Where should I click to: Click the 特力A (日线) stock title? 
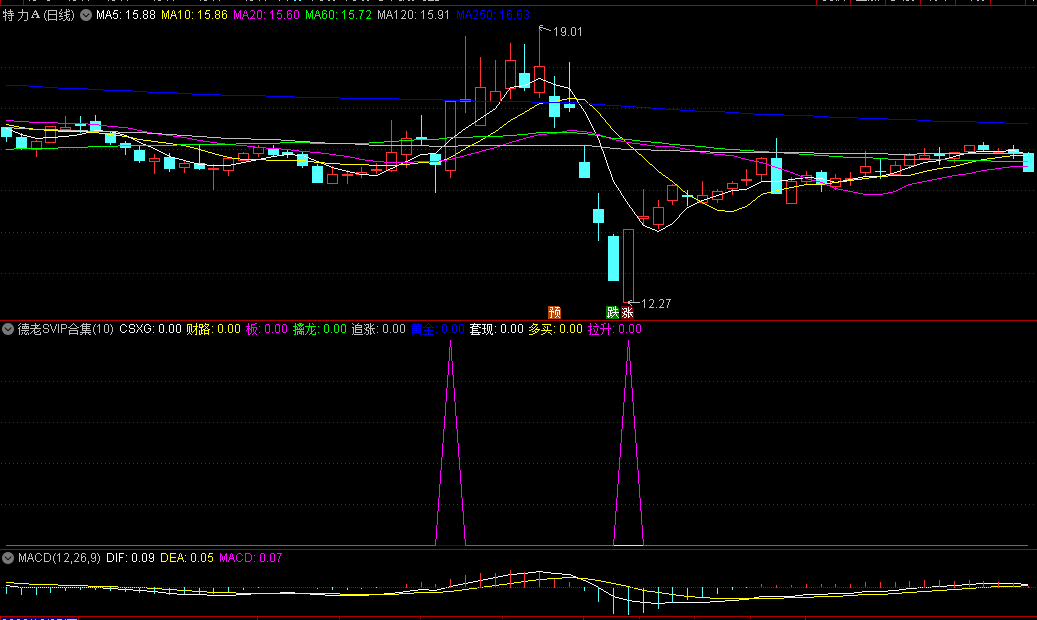coord(39,16)
